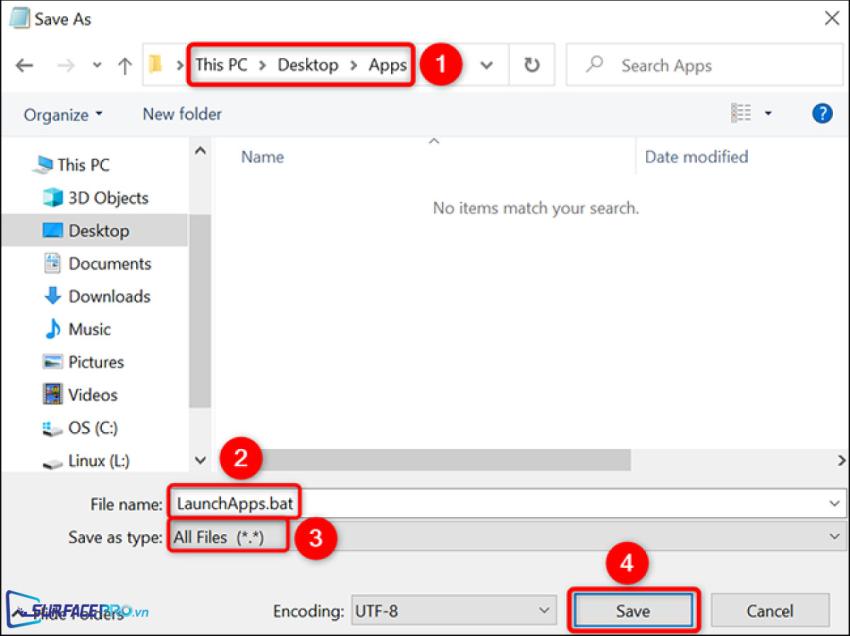Click the sidebar scroll up arrow
Viewport: 850px width, 636px height.
click(200, 151)
